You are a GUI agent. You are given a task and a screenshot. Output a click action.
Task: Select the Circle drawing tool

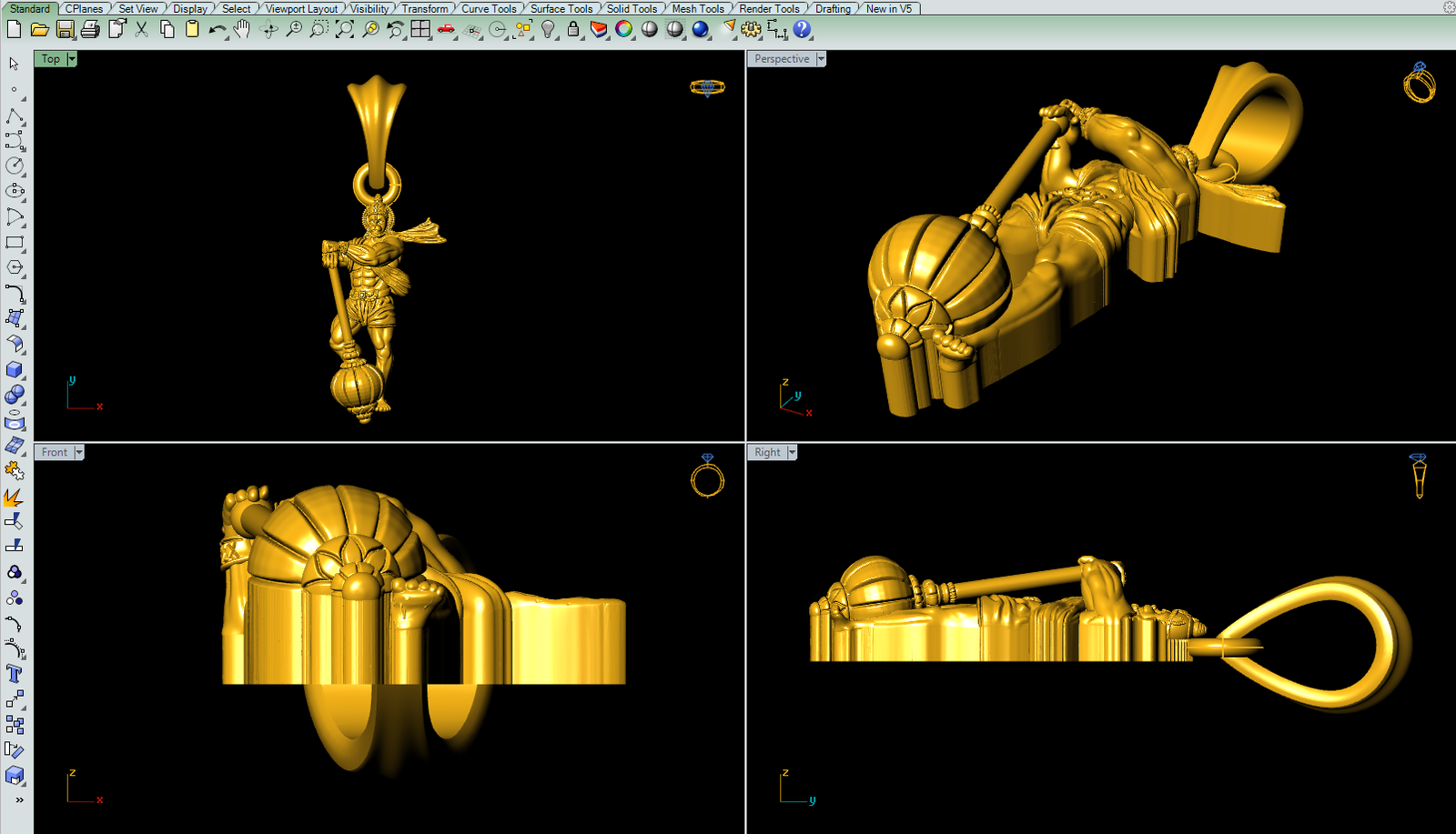tap(15, 166)
